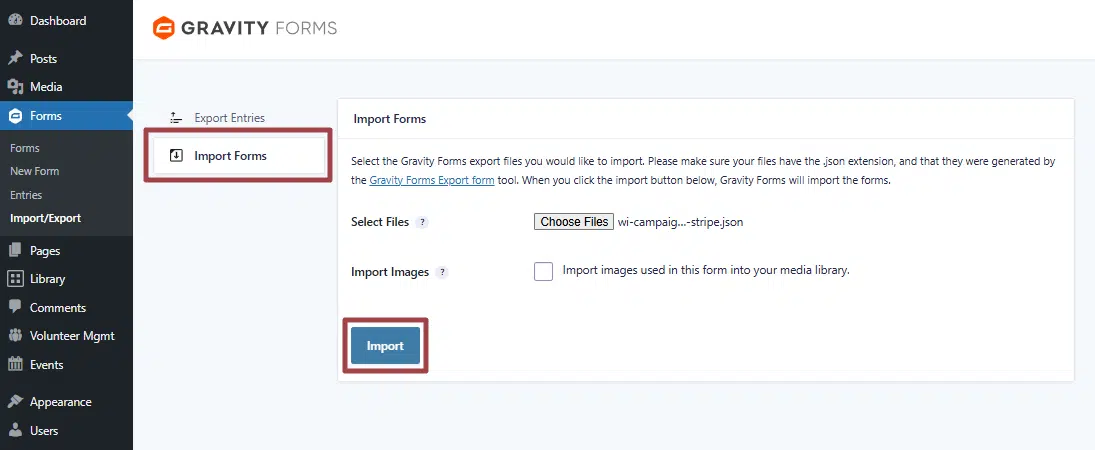
Task: Follow the Gravity Forms Export form link
Action: (431, 181)
